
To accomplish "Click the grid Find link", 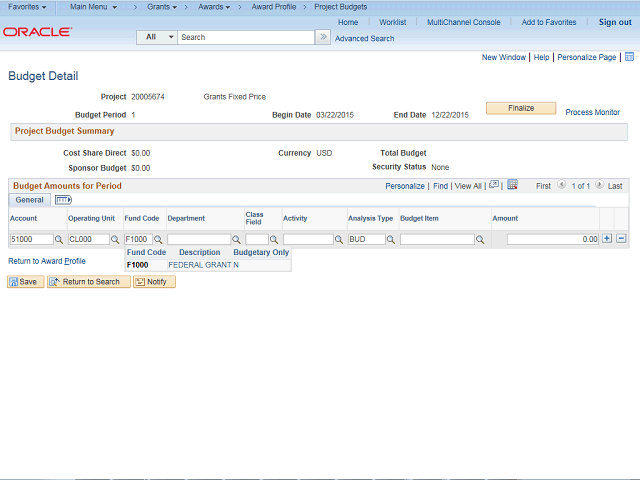I will click(440, 186).
